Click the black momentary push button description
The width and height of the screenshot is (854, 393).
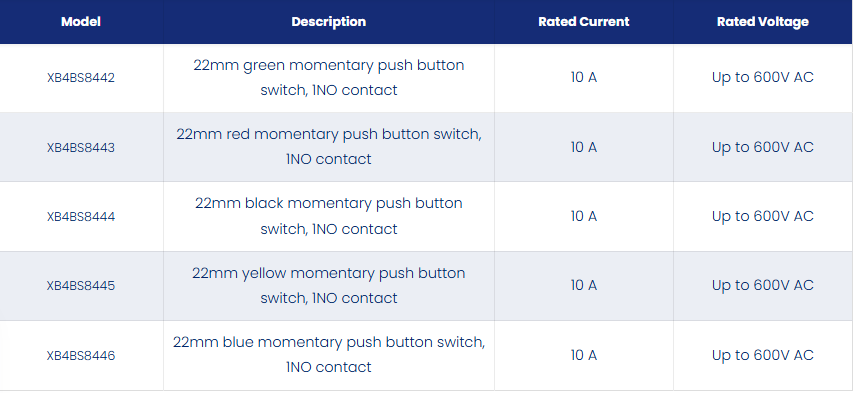pos(328,216)
